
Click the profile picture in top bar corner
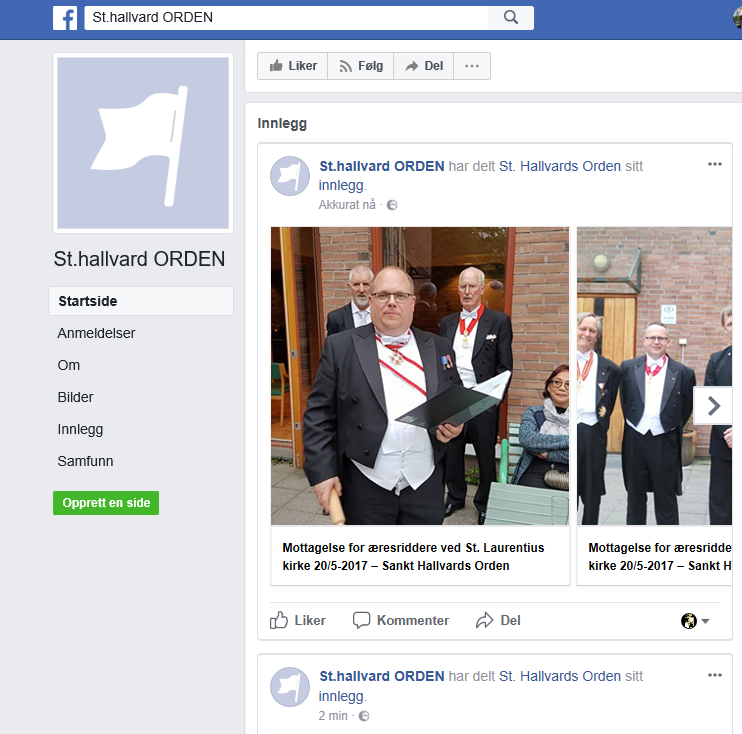point(737,18)
